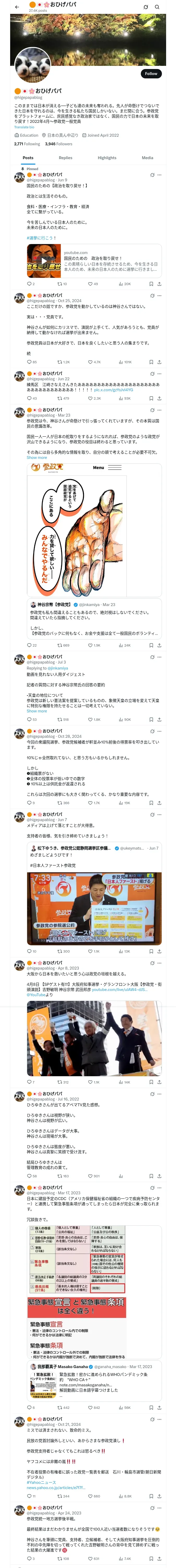Open more options on pinned post
Screen dimensions: 176x1568
pyautogui.click(x=160, y=175)
